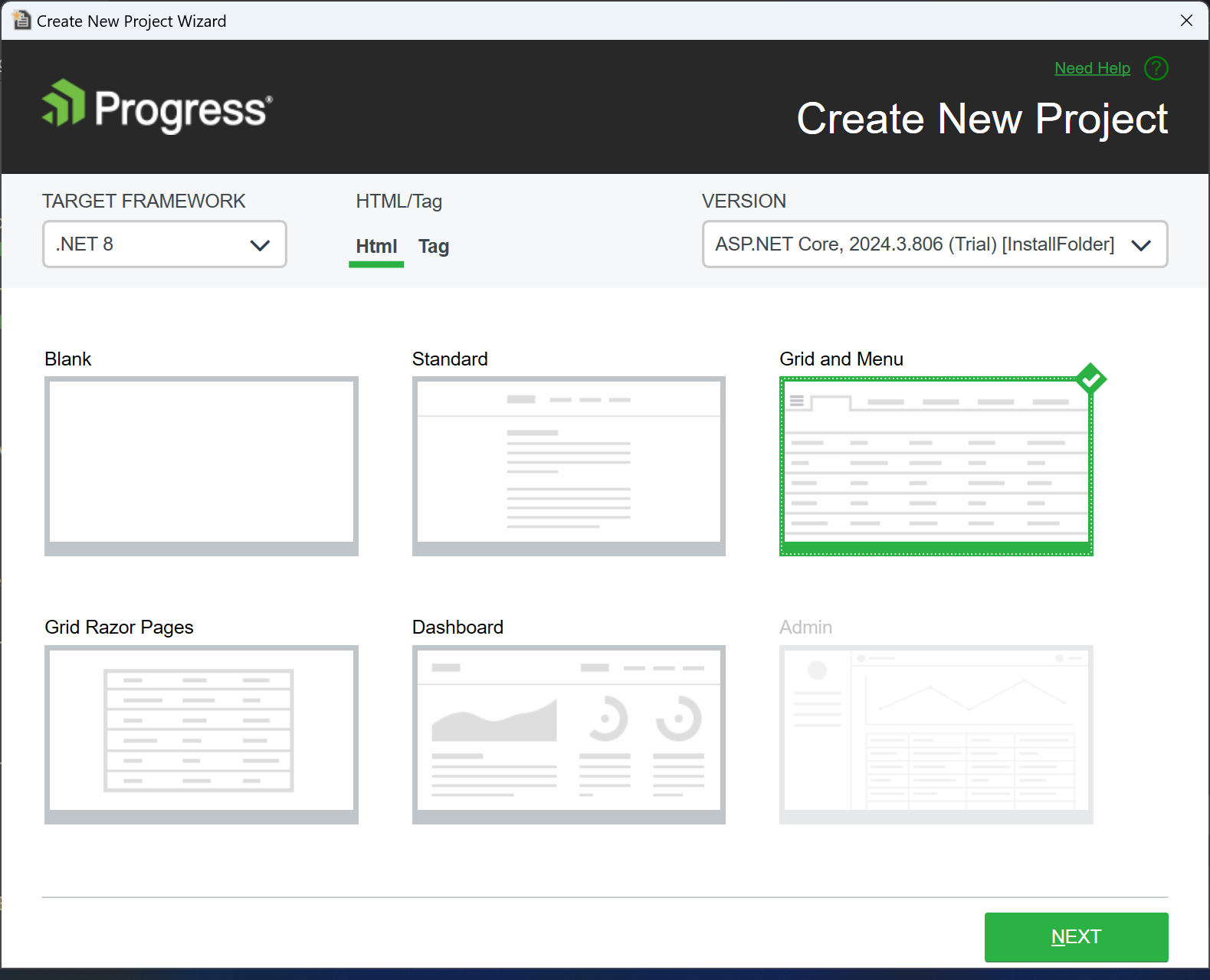
Task: Select the Grid and Menu template thumbnail
Action: [936, 466]
